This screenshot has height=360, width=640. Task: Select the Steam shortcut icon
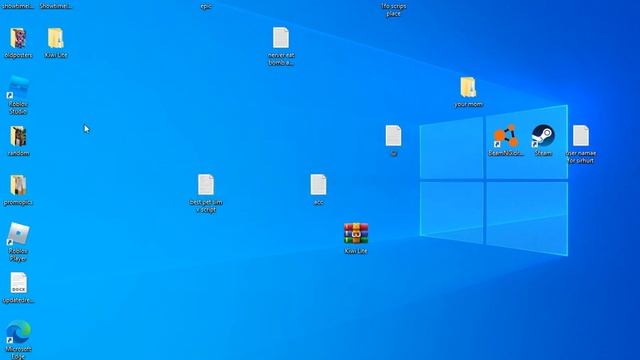click(x=543, y=136)
